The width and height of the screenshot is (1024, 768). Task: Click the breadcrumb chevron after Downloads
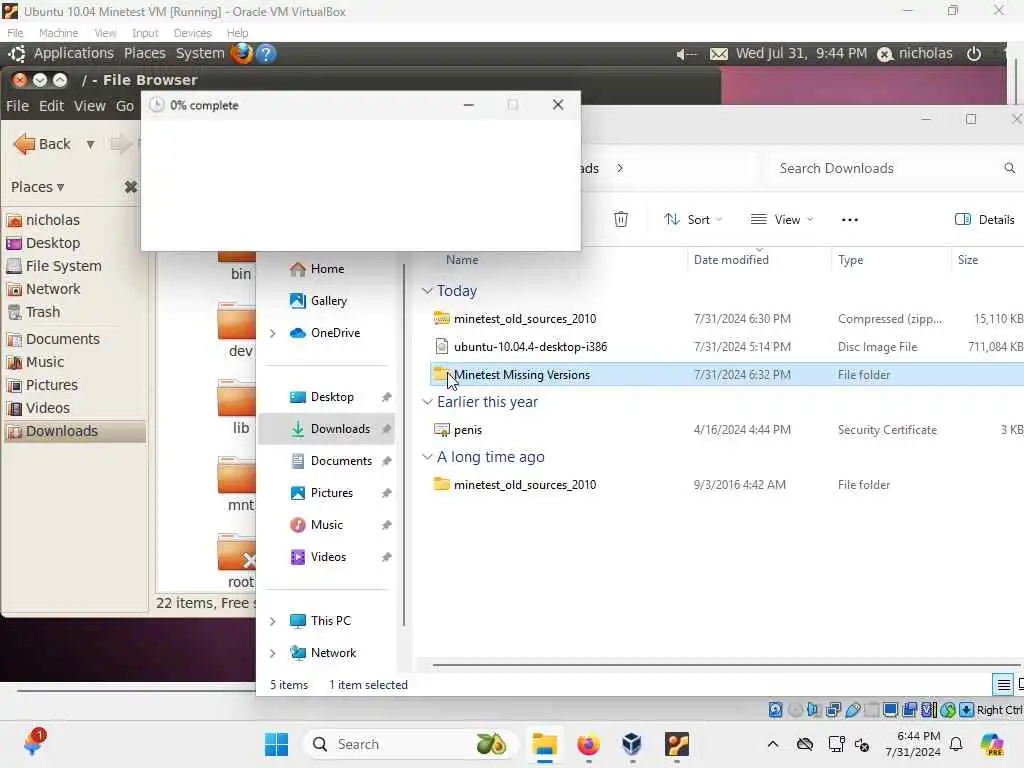(x=620, y=168)
